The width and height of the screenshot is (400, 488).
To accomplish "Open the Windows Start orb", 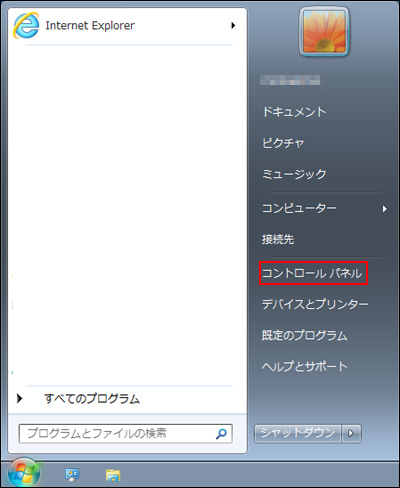I will pyautogui.click(x=24, y=473).
